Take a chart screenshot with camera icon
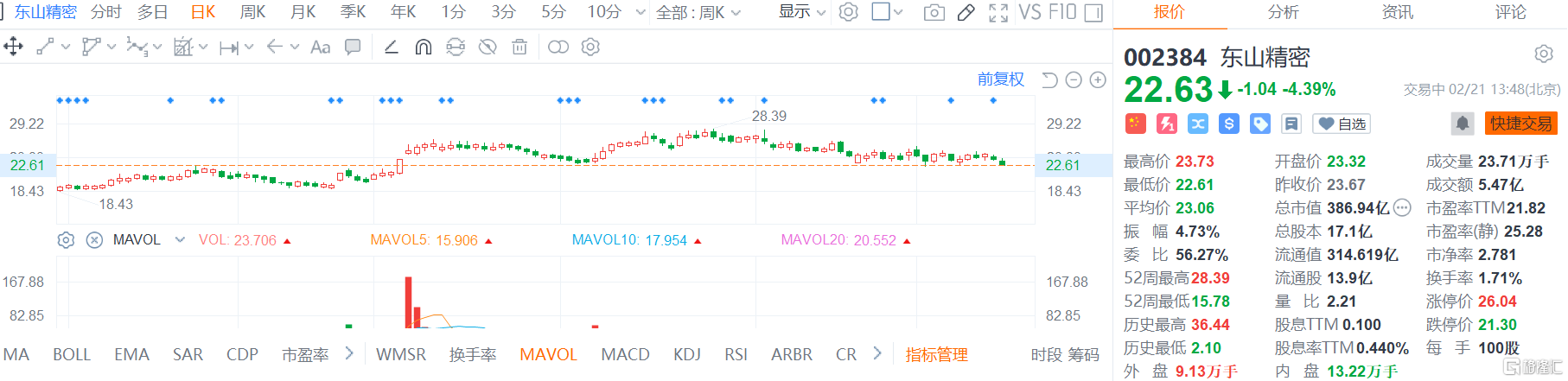 tap(934, 13)
